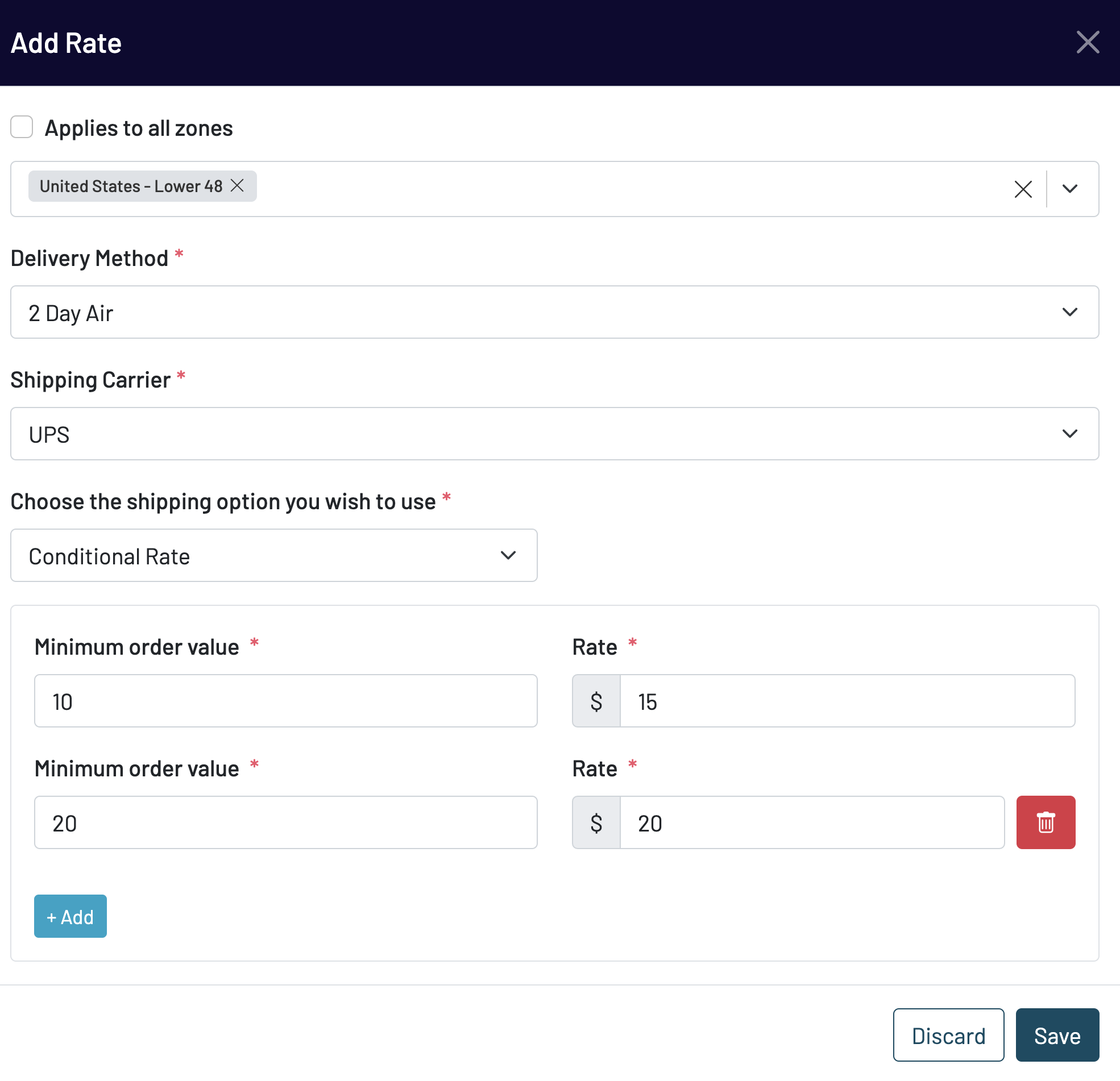
Task: Open the Shipping Carrier dropdown
Action: pyautogui.click(x=554, y=434)
